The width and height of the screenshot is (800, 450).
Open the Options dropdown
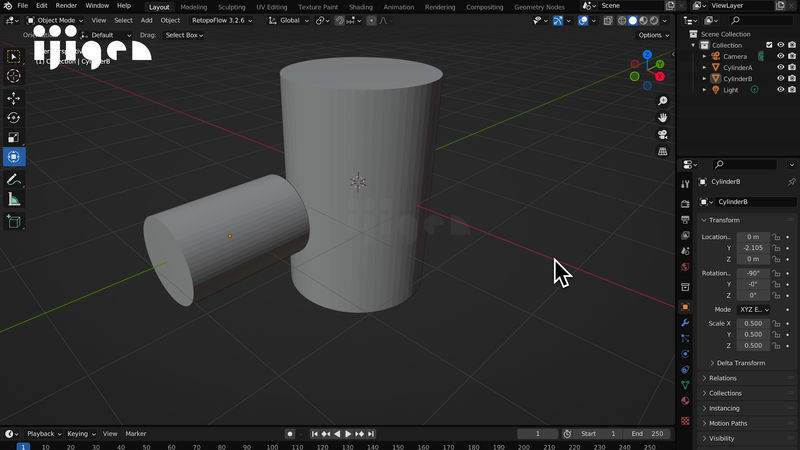[x=654, y=35]
